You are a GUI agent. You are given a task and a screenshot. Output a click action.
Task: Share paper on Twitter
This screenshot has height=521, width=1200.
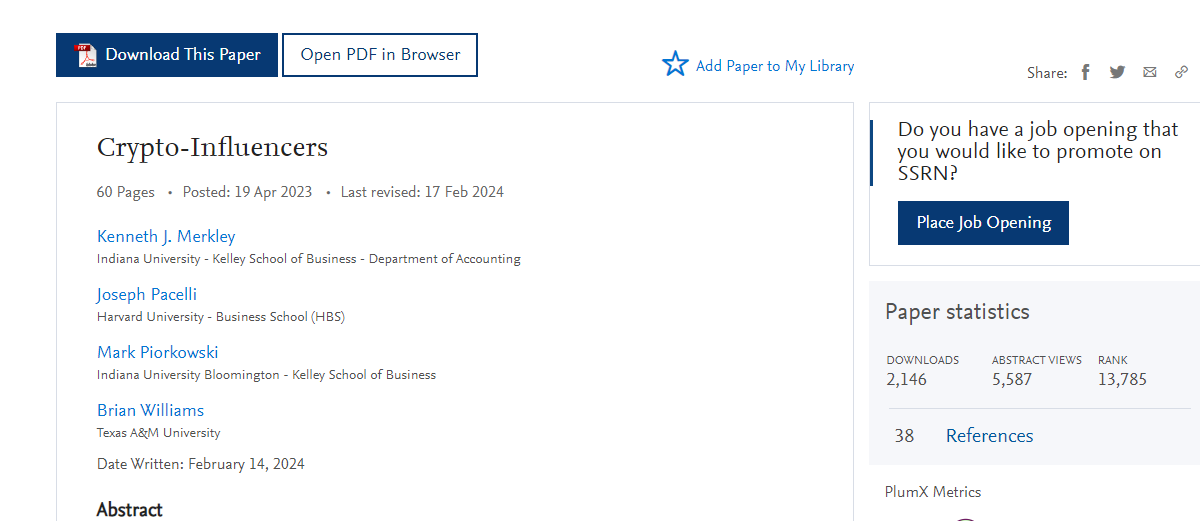(x=1117, y=72)
